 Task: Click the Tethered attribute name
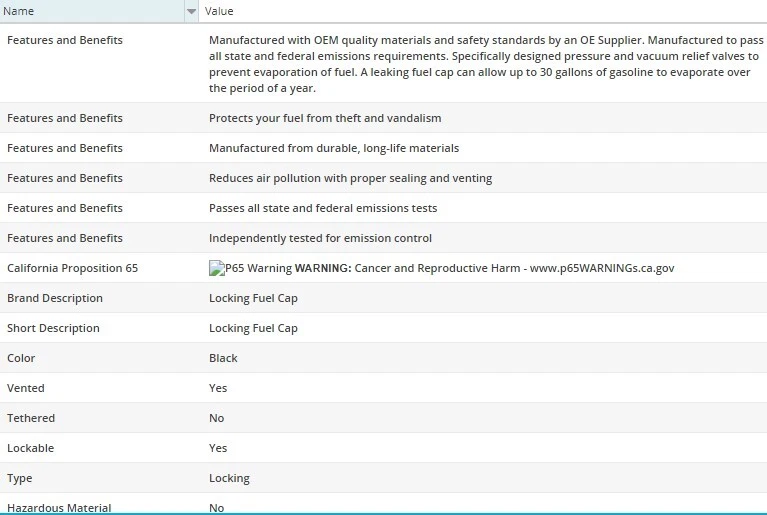click(31, 418)
